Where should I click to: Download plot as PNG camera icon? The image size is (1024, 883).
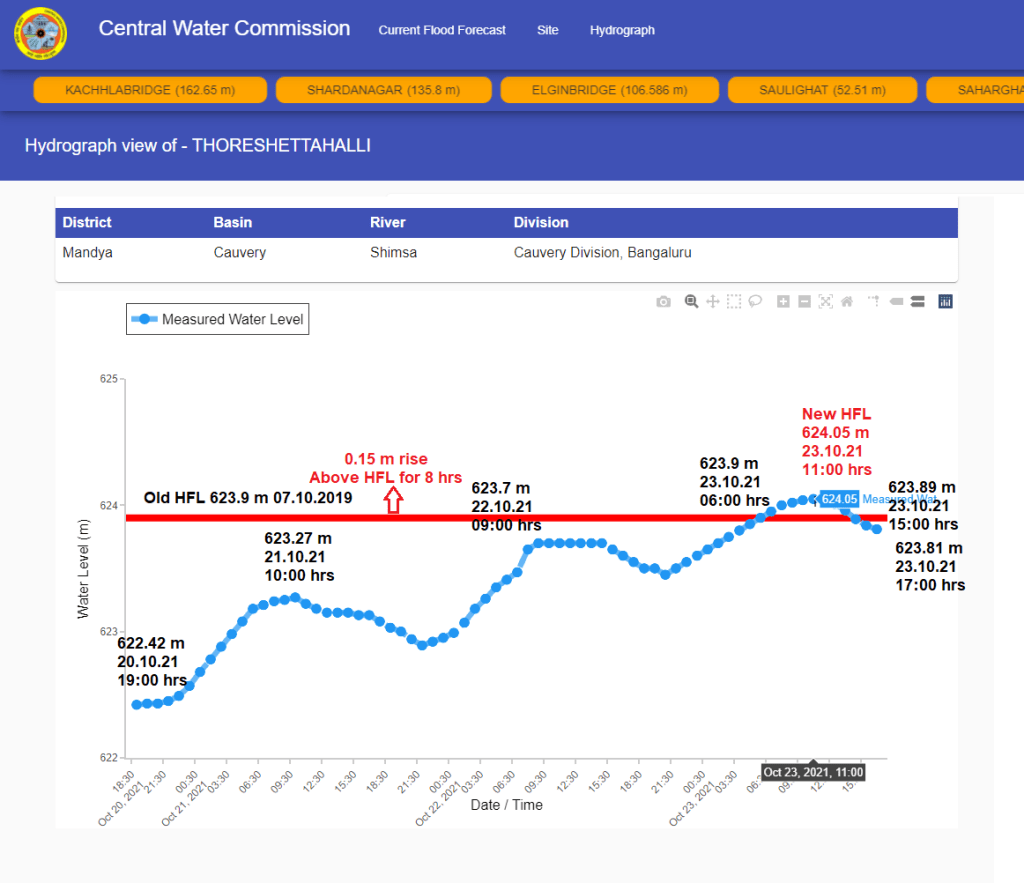click(x=663, y=301)
